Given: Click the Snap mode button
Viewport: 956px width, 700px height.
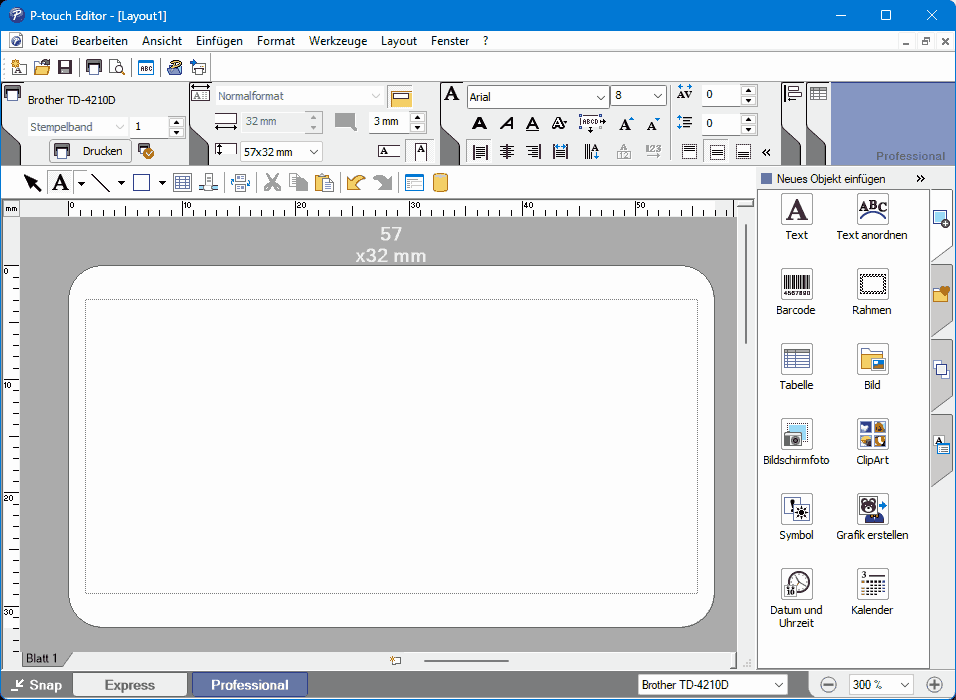Looking at the screenshot, I should 37,685.
